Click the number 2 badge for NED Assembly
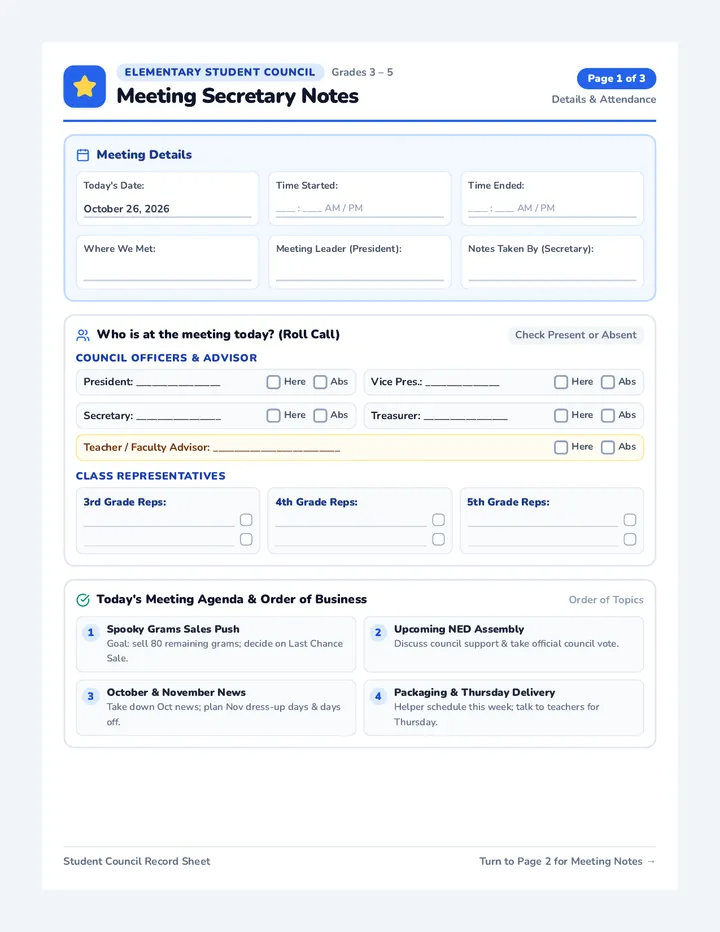Image resolution: width=720 pixels, height=932 pixels. (x=378, y=632)
